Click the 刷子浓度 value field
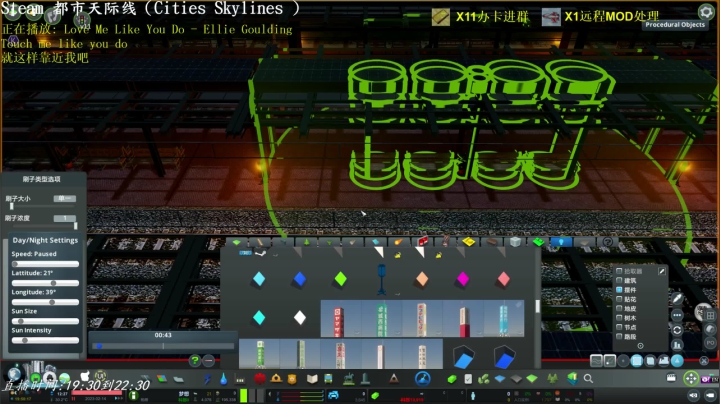The image size is (720, 404). click(65, 218)
